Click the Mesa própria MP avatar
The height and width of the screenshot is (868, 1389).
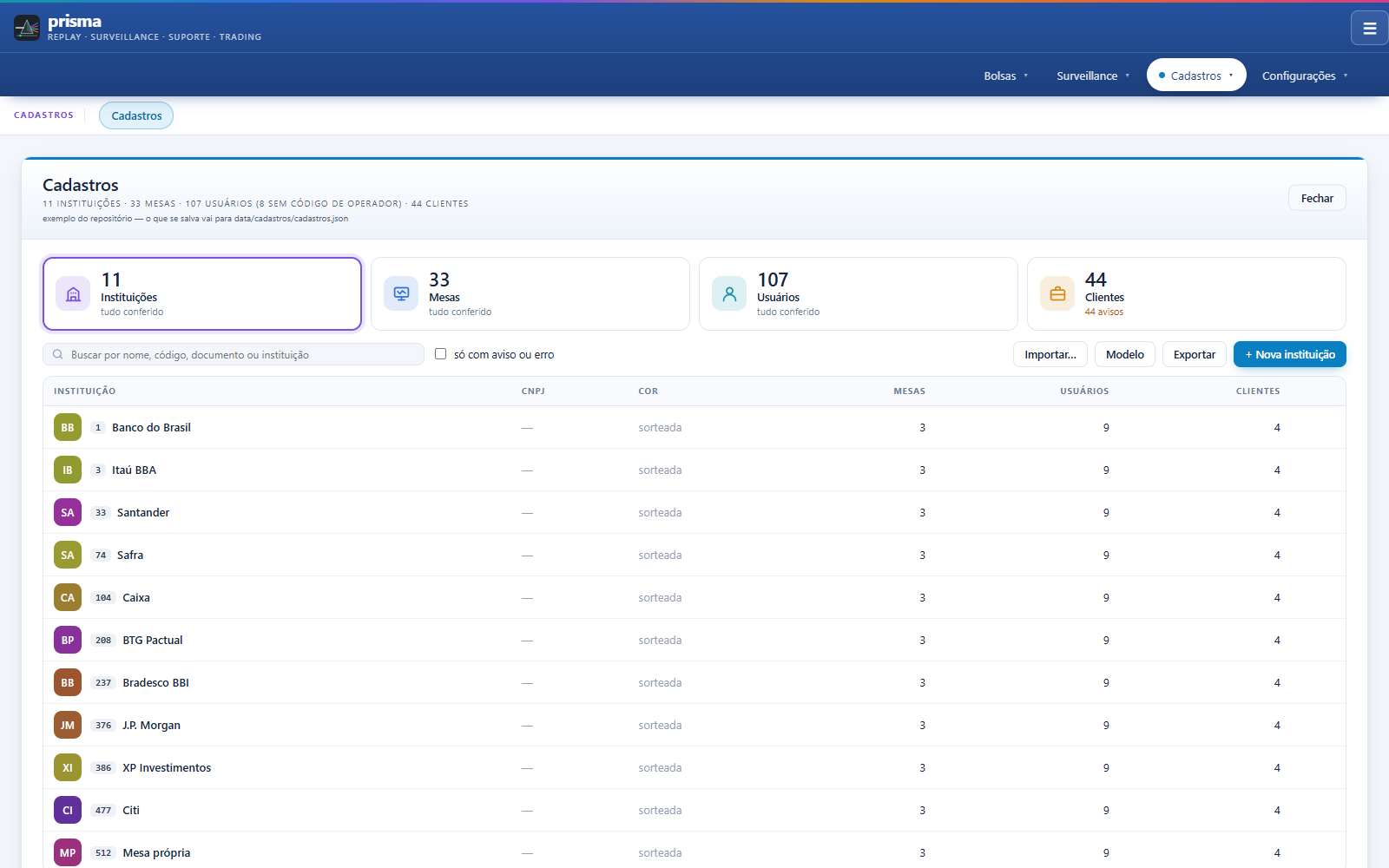(x=68, y=852)
